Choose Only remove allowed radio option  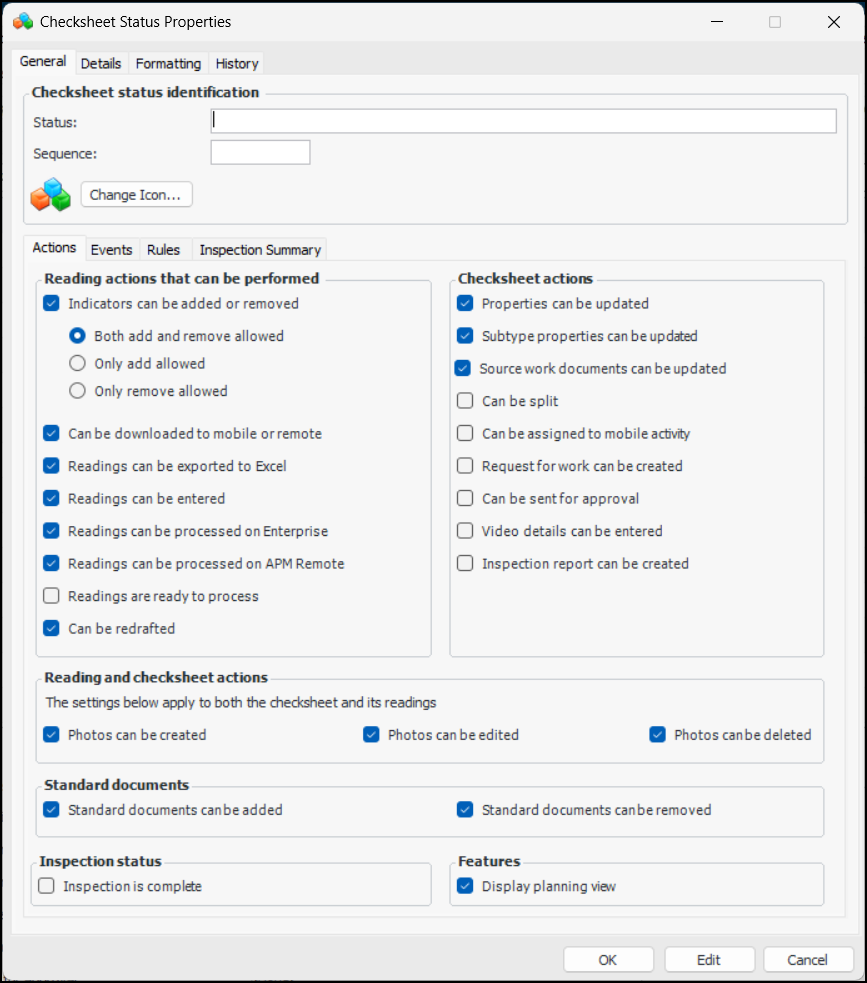point(77,391)
